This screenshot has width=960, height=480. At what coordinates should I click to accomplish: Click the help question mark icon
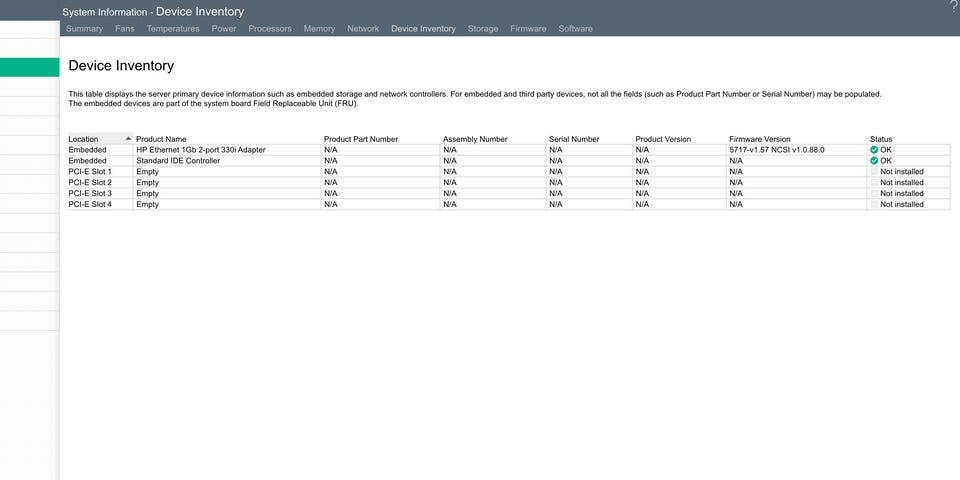tap(953, 7)
